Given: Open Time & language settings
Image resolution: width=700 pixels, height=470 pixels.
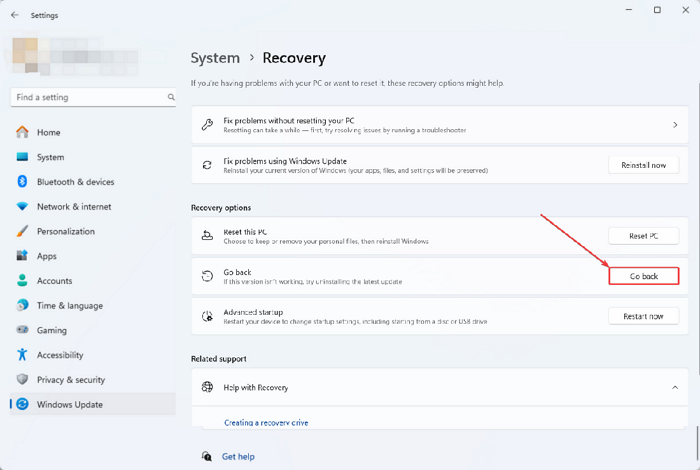Looking at the screenshot, I should pos(70,306).
